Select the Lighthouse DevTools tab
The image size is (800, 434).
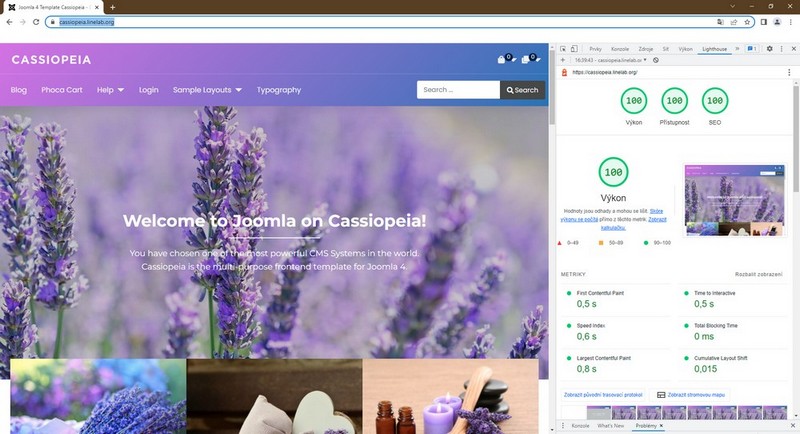(714, 49)
